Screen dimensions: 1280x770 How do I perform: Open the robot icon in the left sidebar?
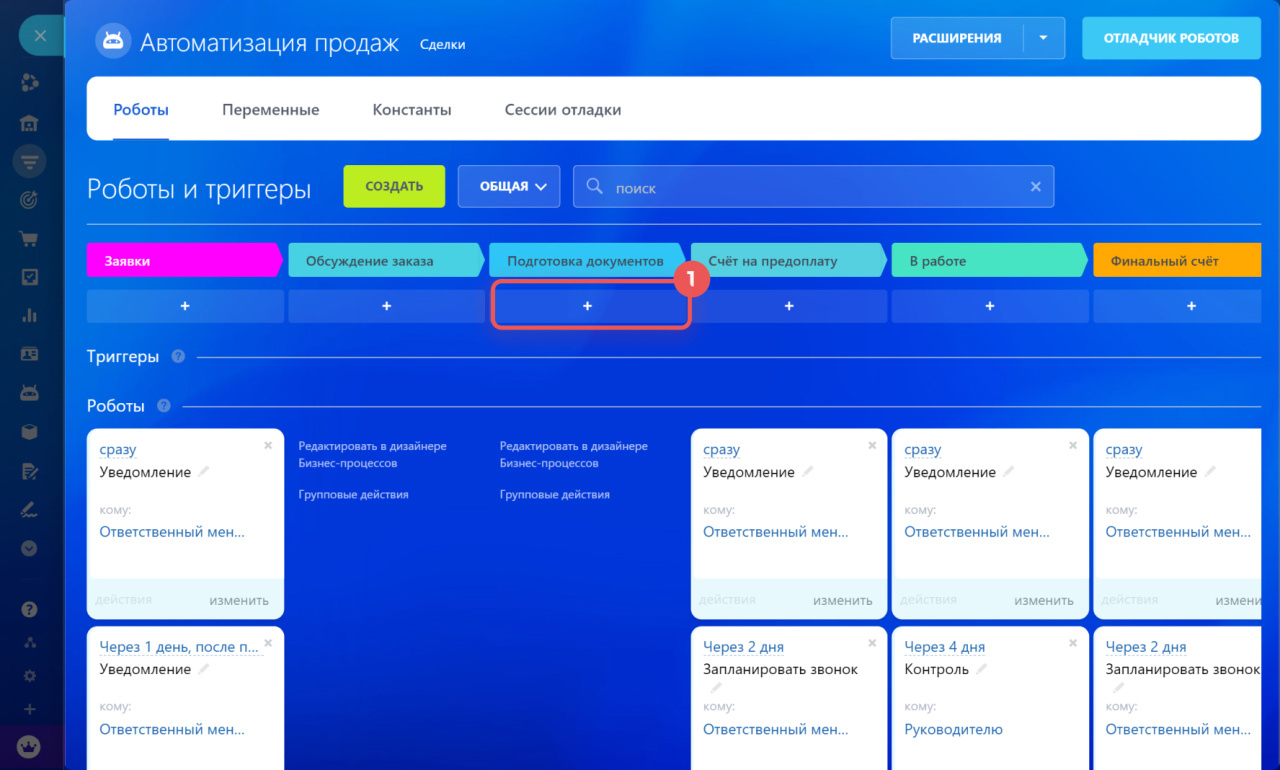click(29, 393)
